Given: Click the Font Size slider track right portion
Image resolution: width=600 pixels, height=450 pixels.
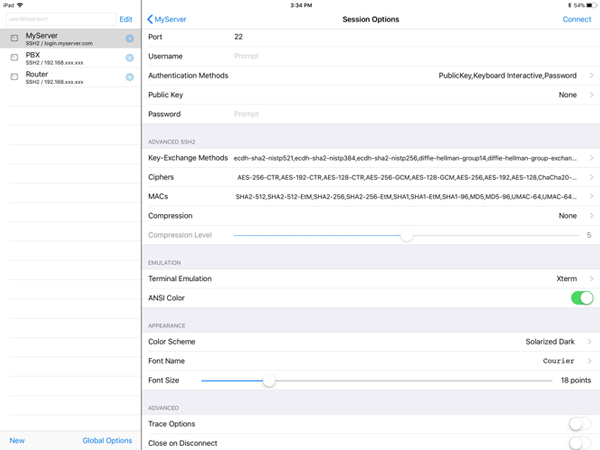Looking at the screenshot, I should pos(414,380).
